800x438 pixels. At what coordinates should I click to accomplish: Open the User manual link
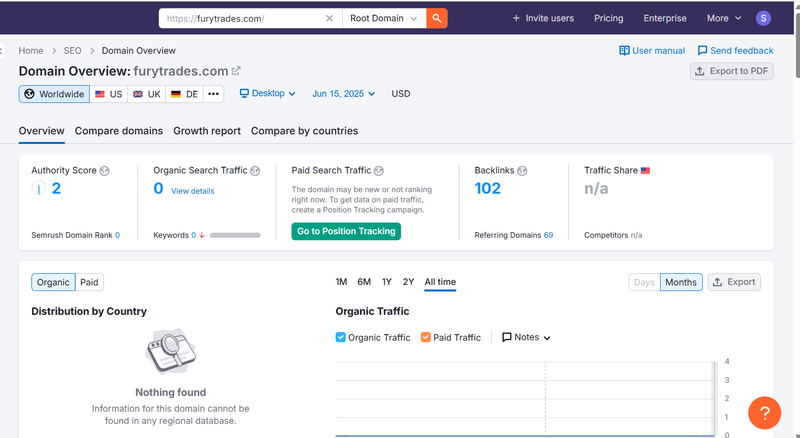[x=652, y=51]
